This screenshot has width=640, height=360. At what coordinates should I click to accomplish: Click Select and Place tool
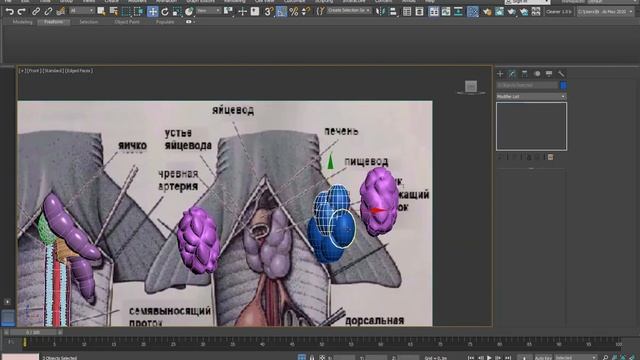click(189, 11)
